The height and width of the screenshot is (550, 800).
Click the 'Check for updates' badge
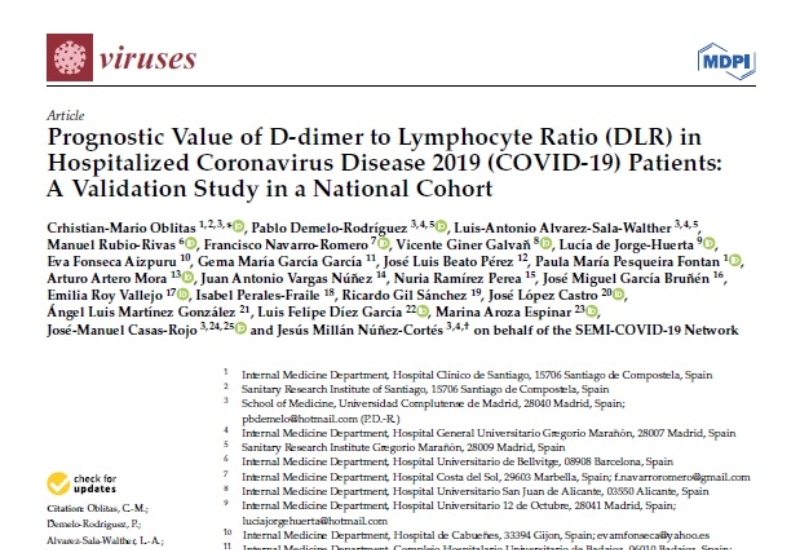[82, 483]
